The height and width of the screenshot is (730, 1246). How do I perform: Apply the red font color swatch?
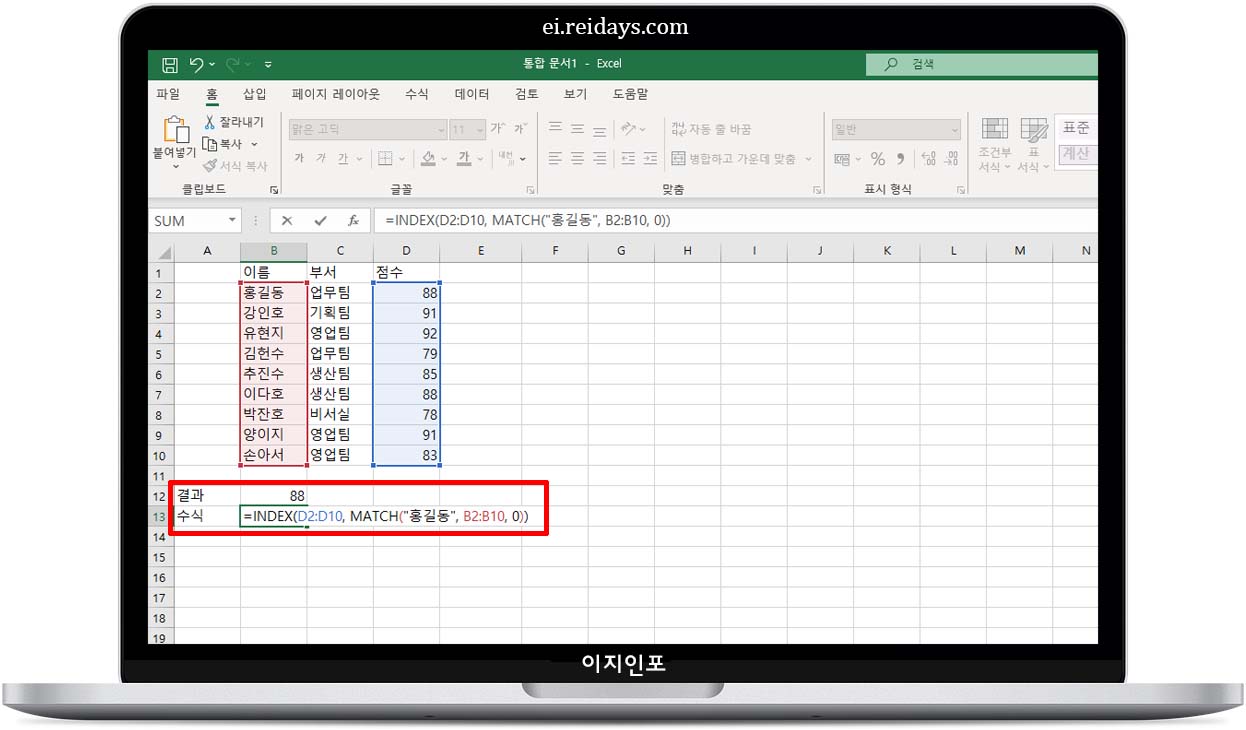464,163
